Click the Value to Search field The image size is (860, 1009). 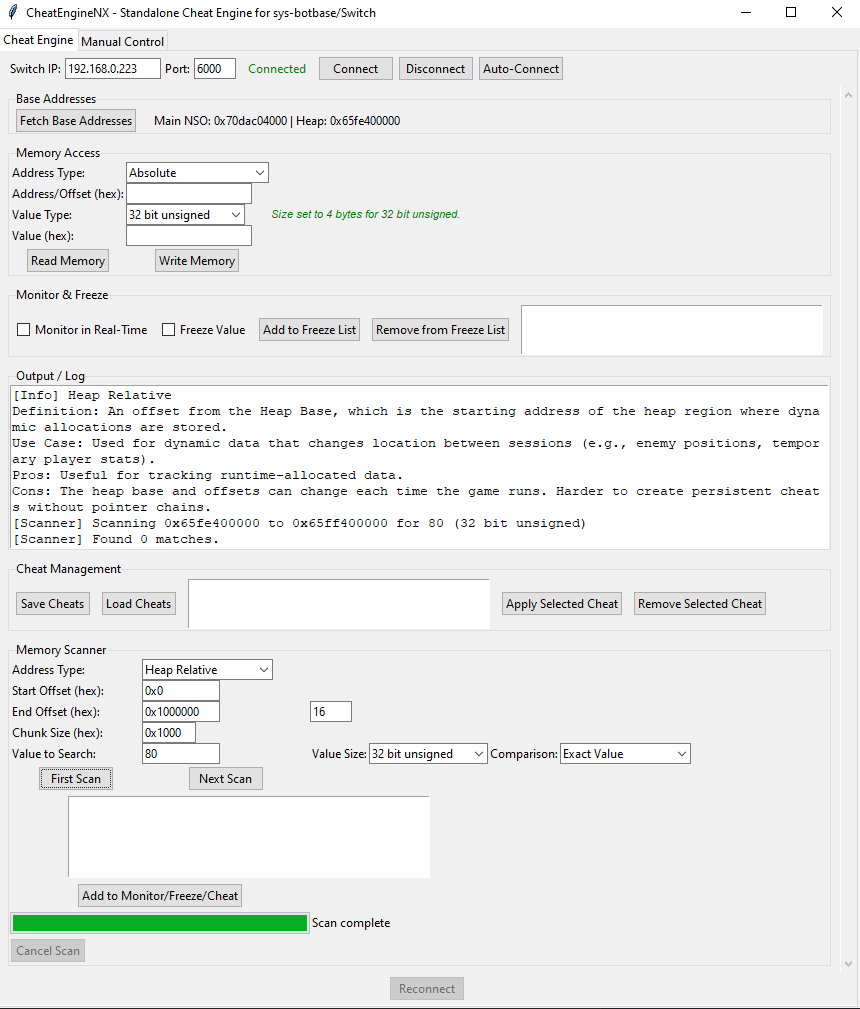pyautogui.click(x=181, y=754)
